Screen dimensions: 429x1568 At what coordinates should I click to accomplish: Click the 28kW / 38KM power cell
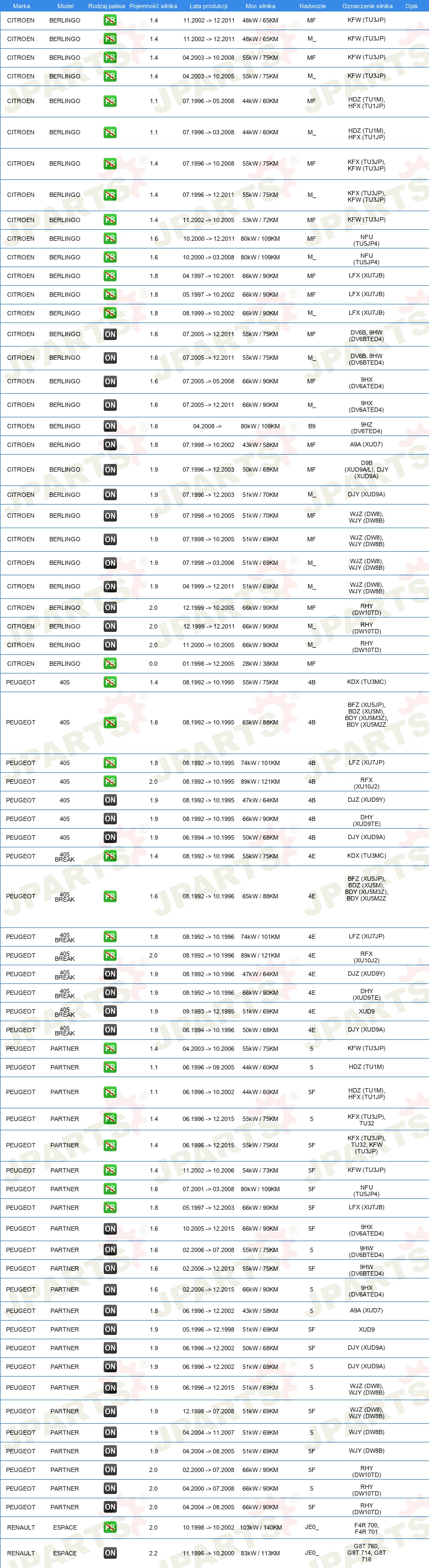(261, 664)
